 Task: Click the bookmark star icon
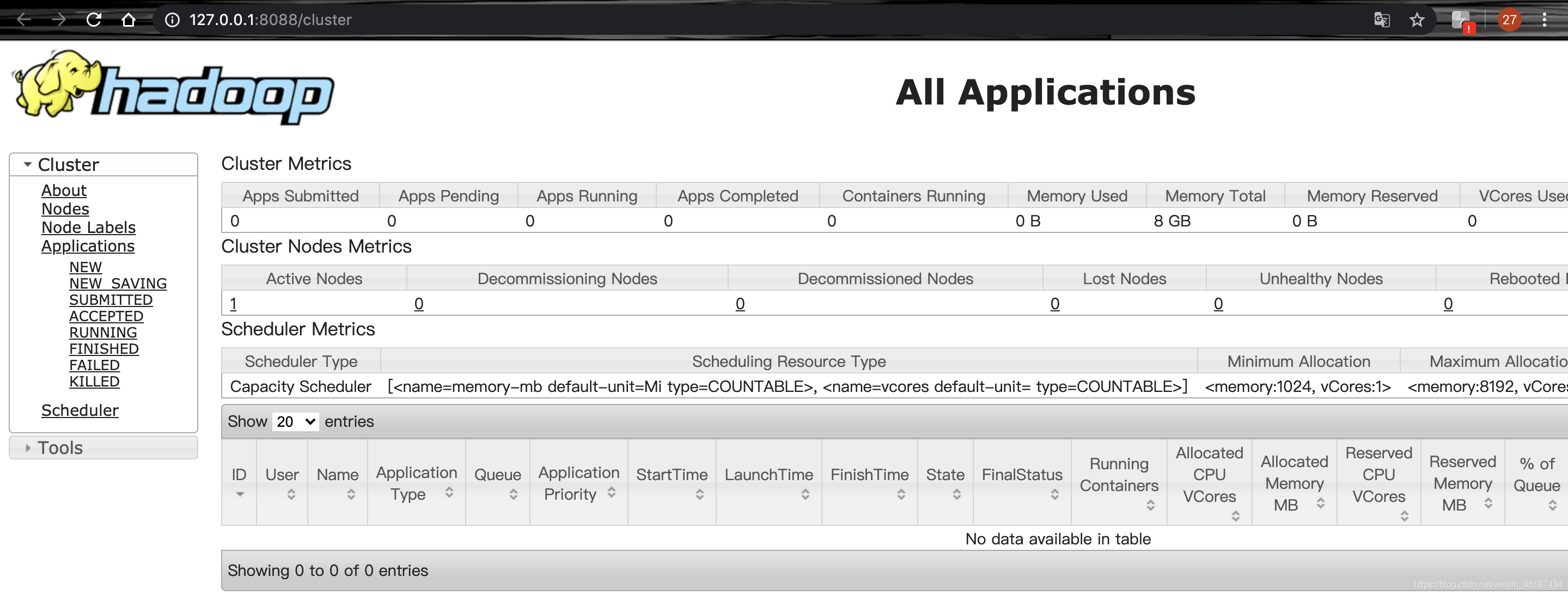point(1417,20)
